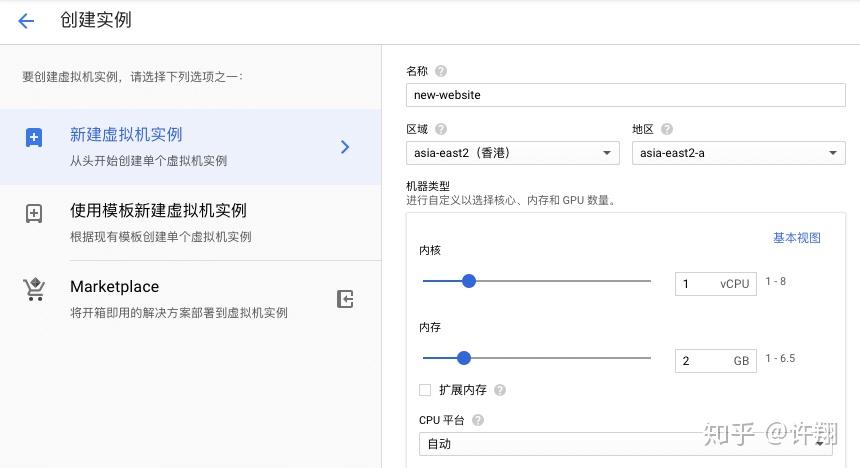This screenshot has height=468, width=860.
Task: Expand the CPU 平台 自动 dropdown
Action: pyautogui.click(x=625, y=443)
